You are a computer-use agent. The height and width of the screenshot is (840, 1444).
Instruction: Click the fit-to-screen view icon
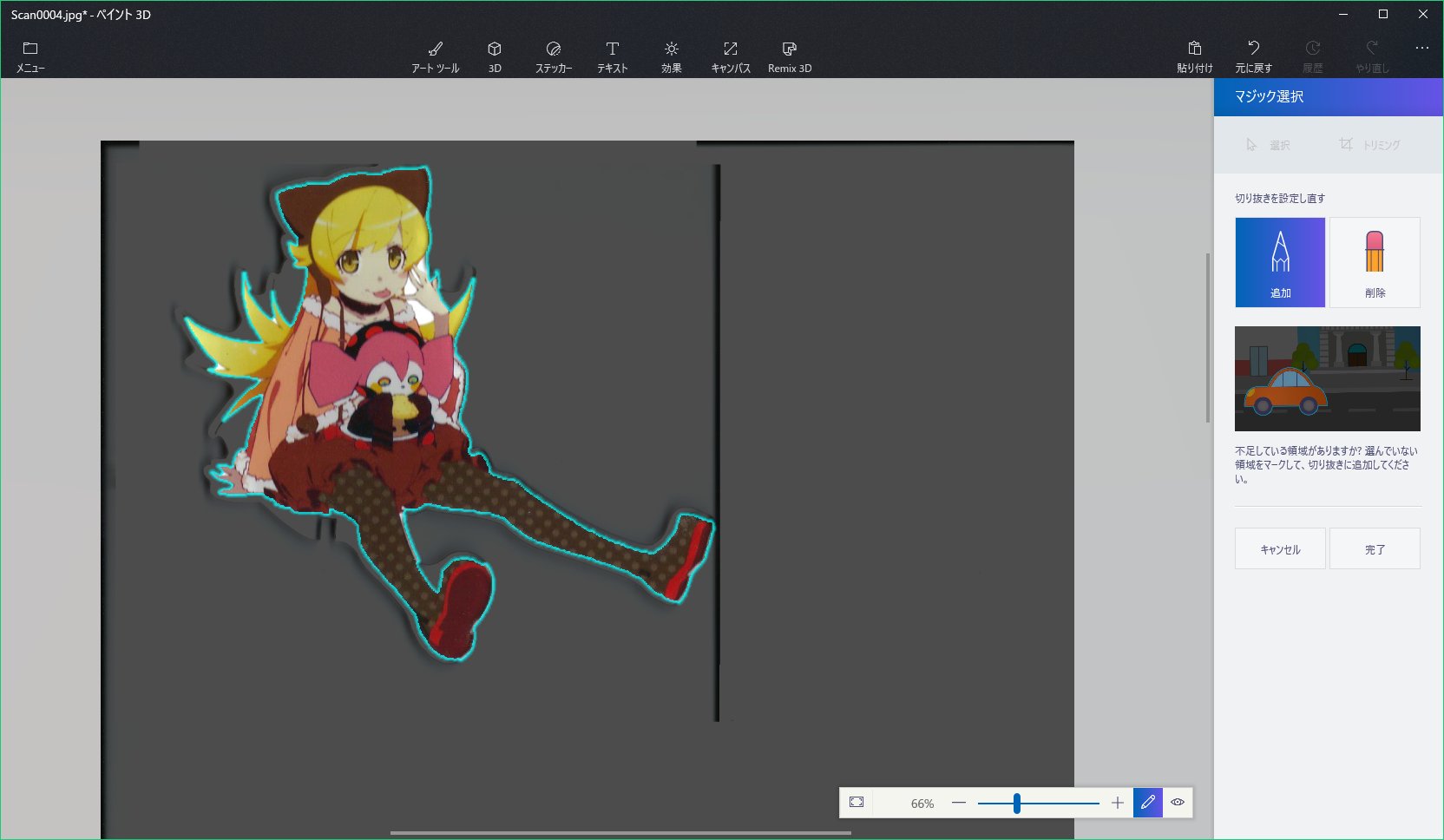(x=857, y=803)
